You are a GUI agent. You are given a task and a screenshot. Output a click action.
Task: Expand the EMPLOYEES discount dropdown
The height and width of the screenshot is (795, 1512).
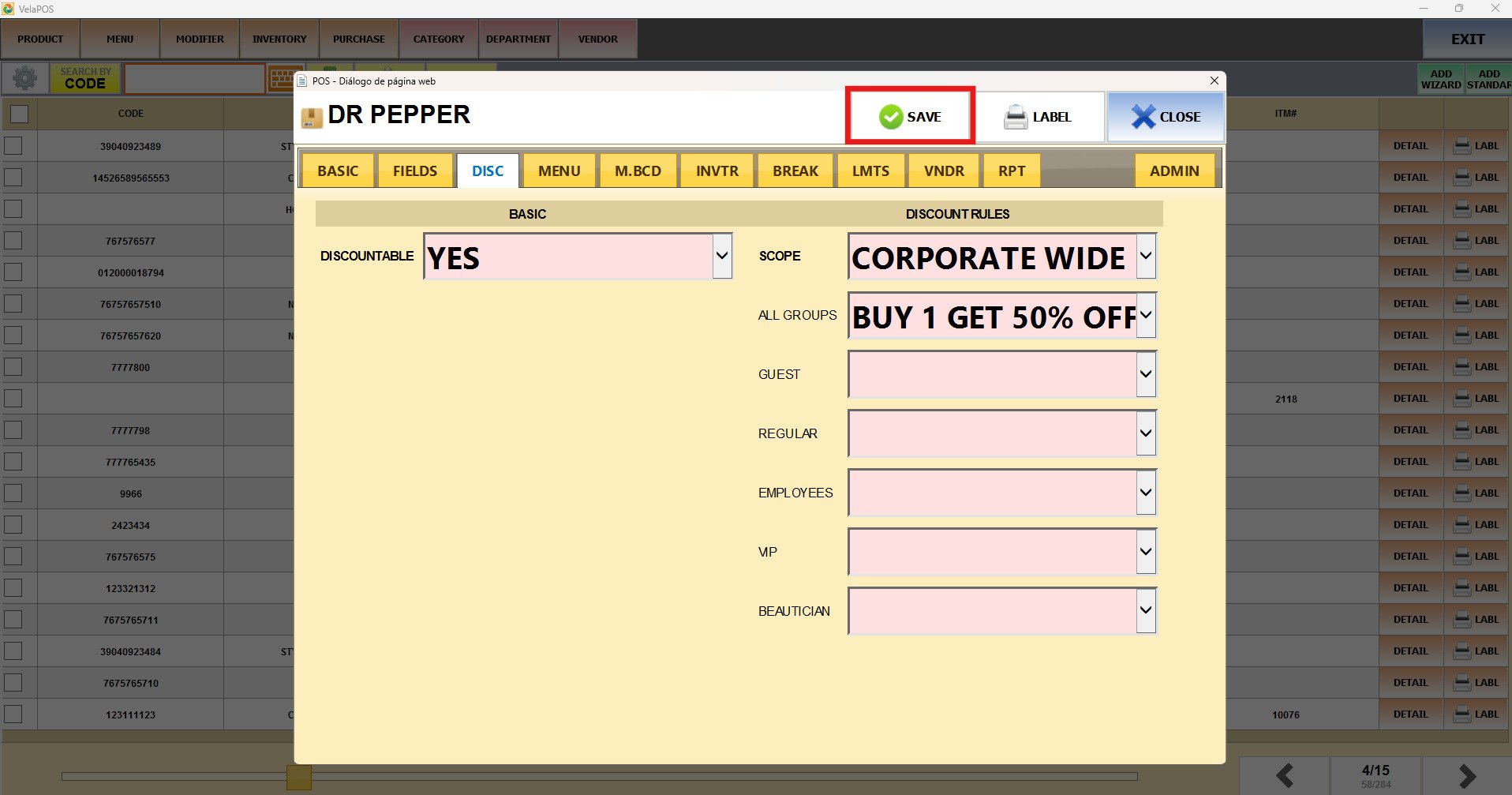(1146, 493)
